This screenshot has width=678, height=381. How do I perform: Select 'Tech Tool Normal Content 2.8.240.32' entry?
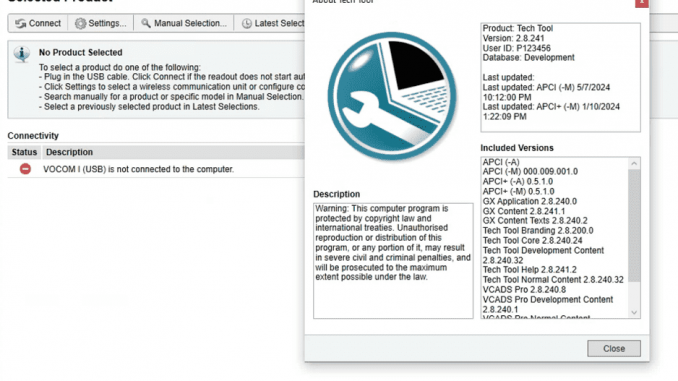coord(553,279)
